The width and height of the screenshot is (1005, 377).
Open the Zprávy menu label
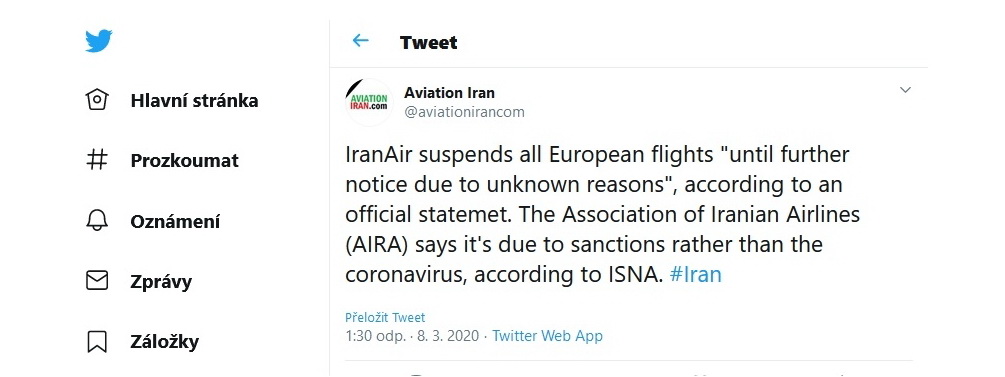161,281
